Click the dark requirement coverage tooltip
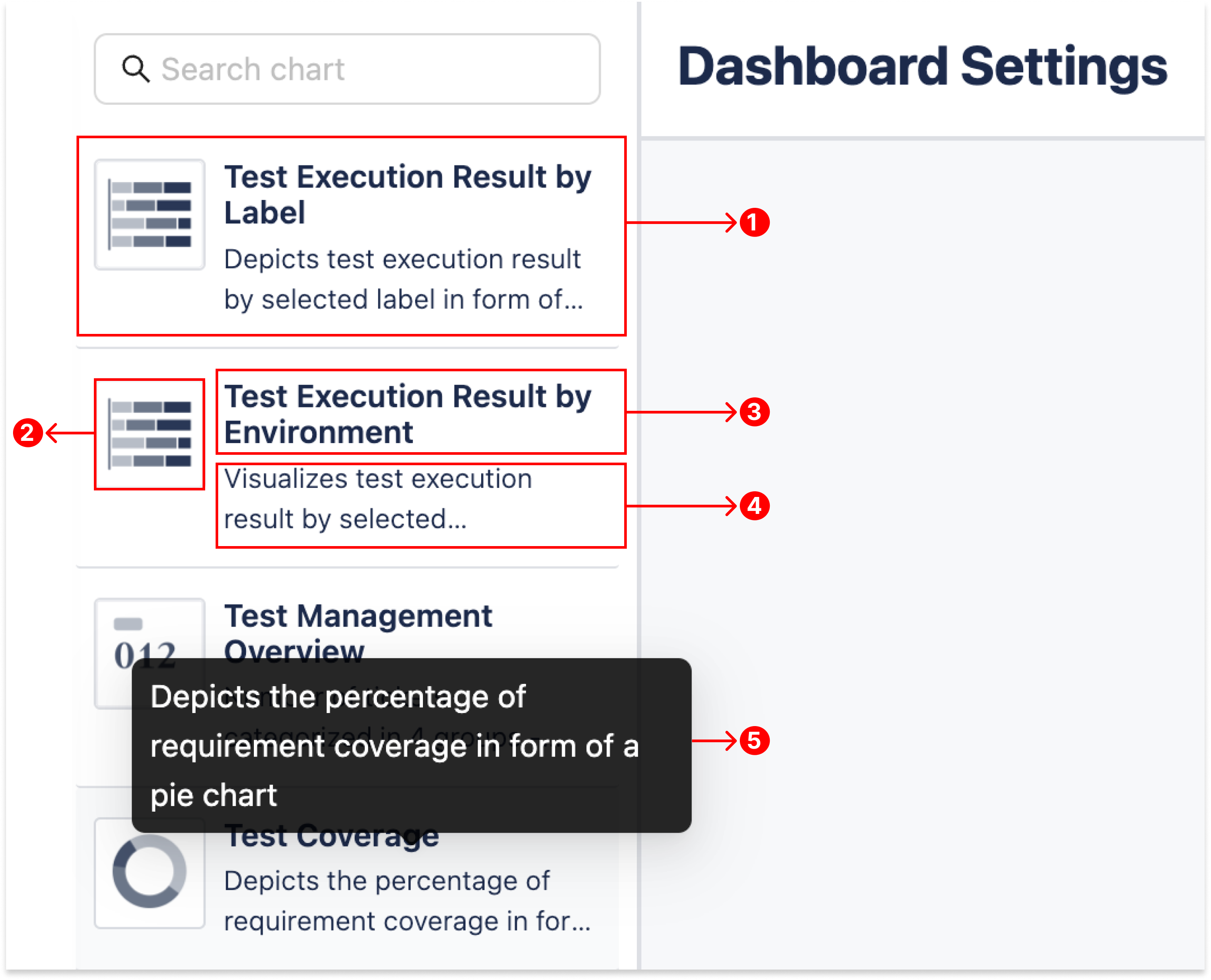The height and width of the screenshot is (980, 1211). coord(411,745)
